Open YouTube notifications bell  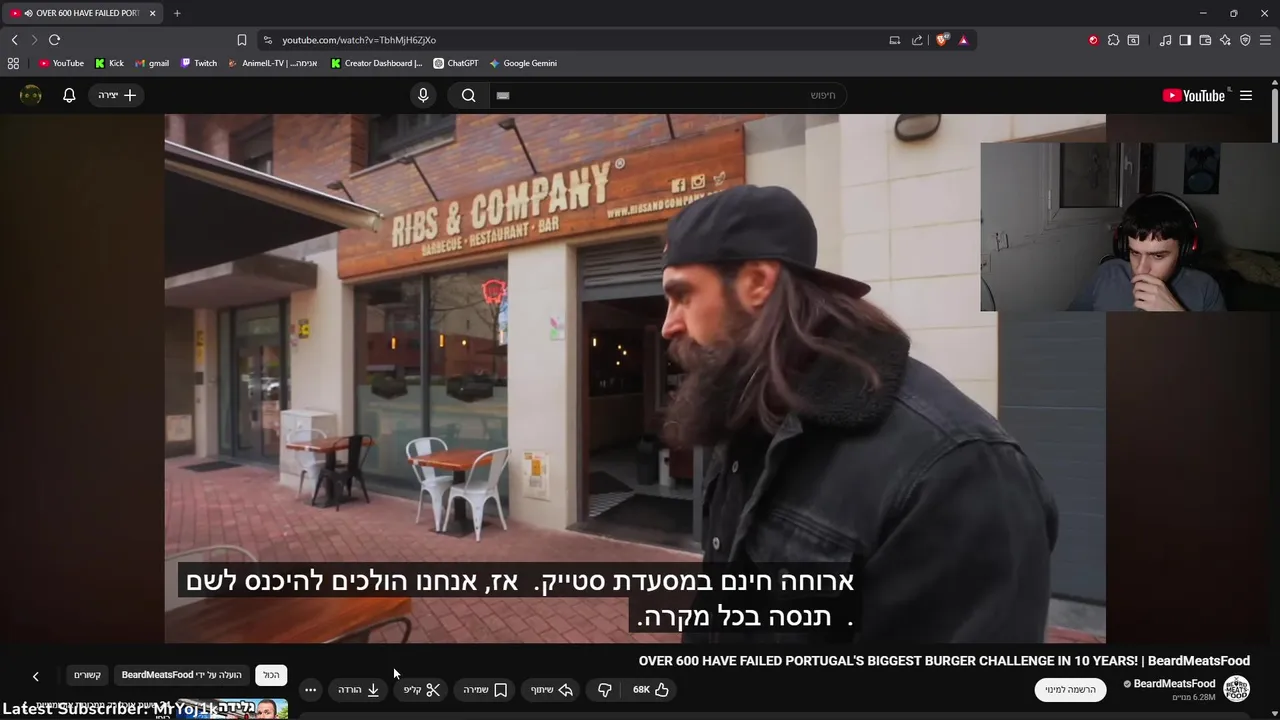click(69, 95)
